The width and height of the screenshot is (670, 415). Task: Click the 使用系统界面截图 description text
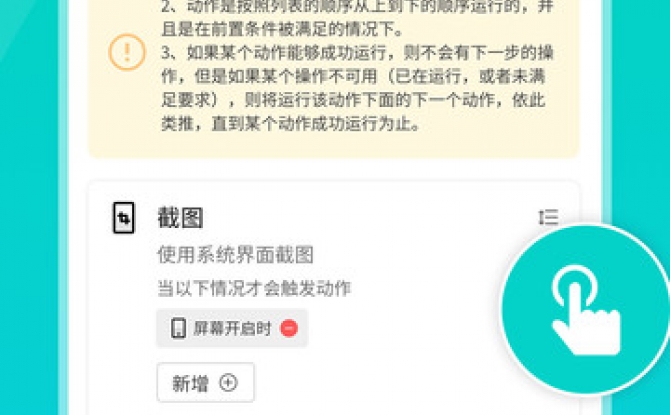[x=235, y=255]
